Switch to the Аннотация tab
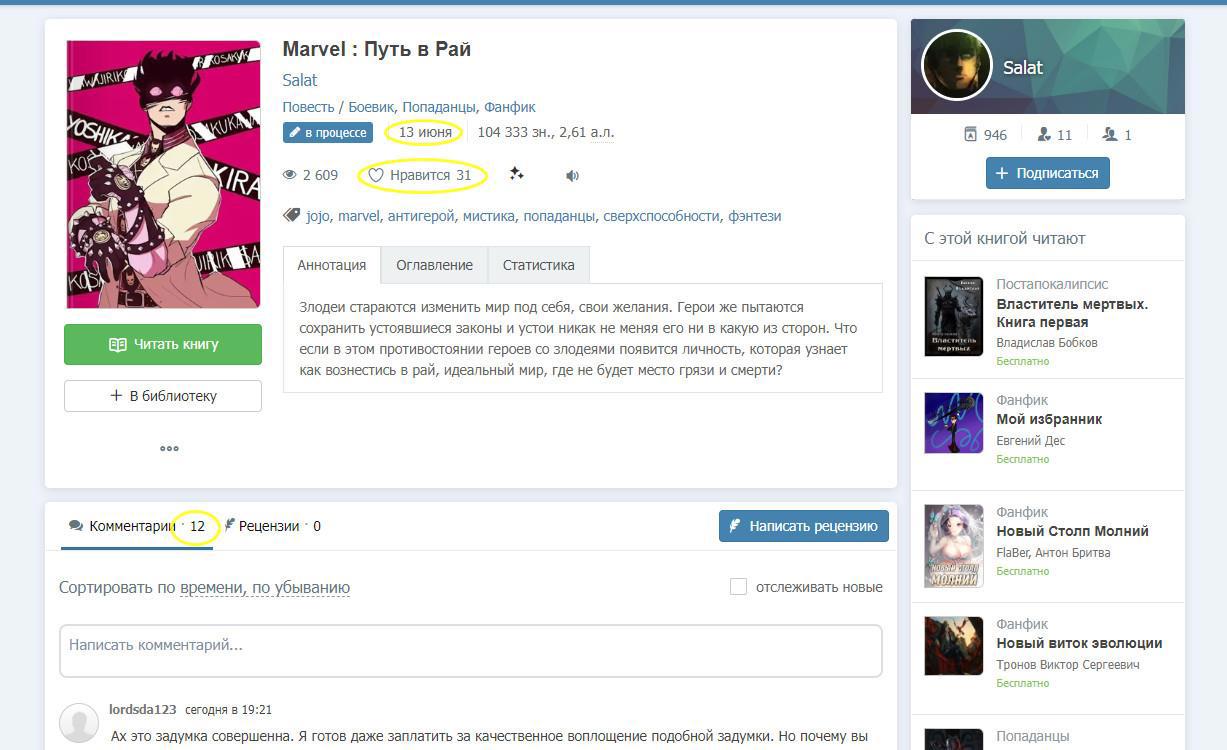This screenshot has height=750, width=1227. pyautogui.click(x=332, y=265)
